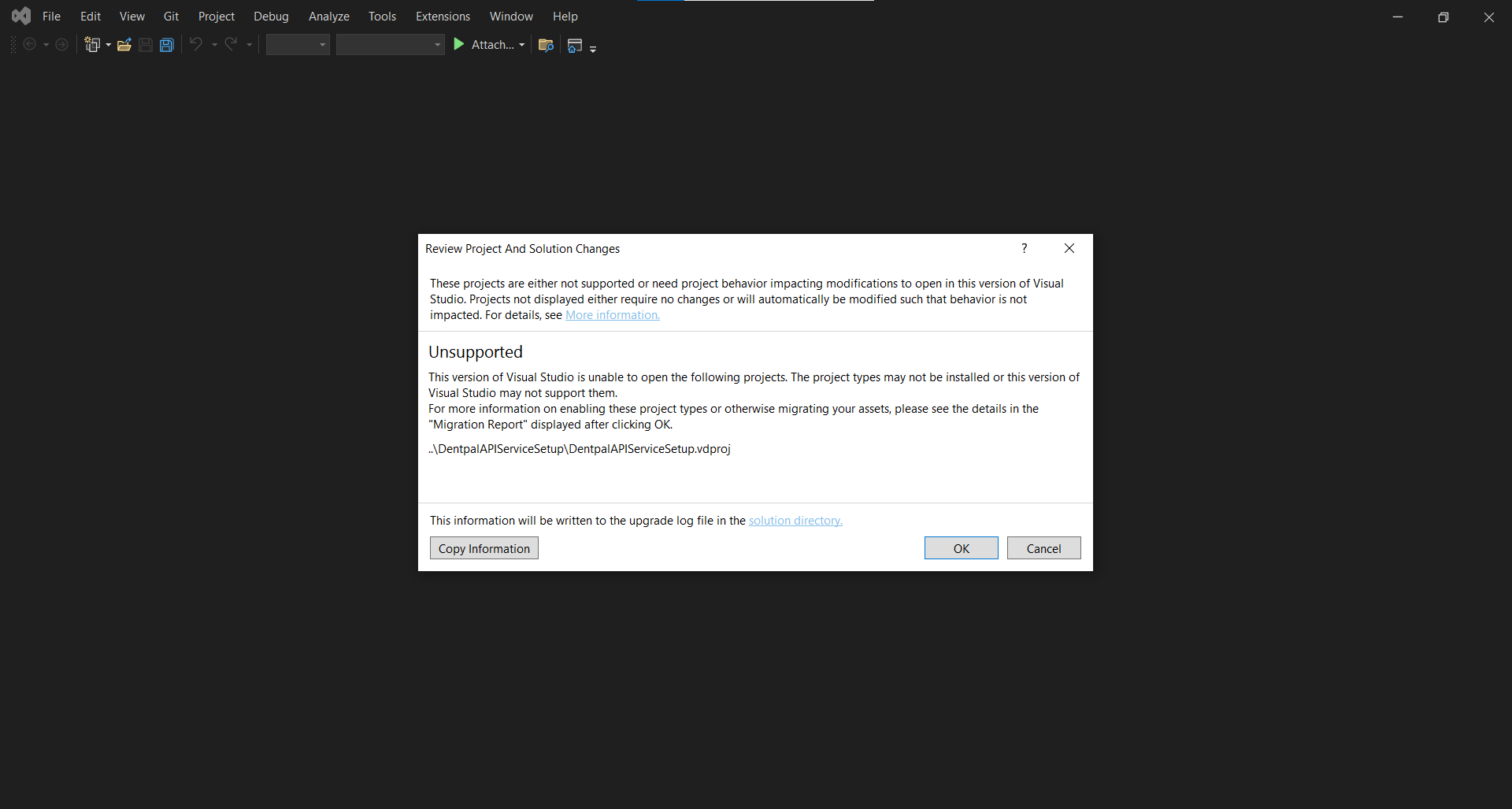This screenshot has height=809, width=1512.
Task: Open the Debug menu
Action: click(x=271, y=16)
